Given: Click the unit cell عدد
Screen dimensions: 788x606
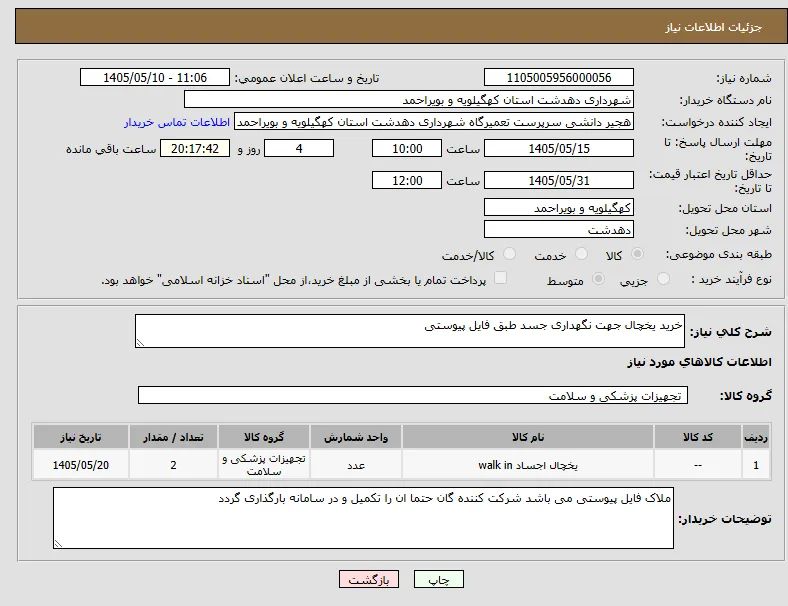Looking at the screenshot, I should point(356,465).
